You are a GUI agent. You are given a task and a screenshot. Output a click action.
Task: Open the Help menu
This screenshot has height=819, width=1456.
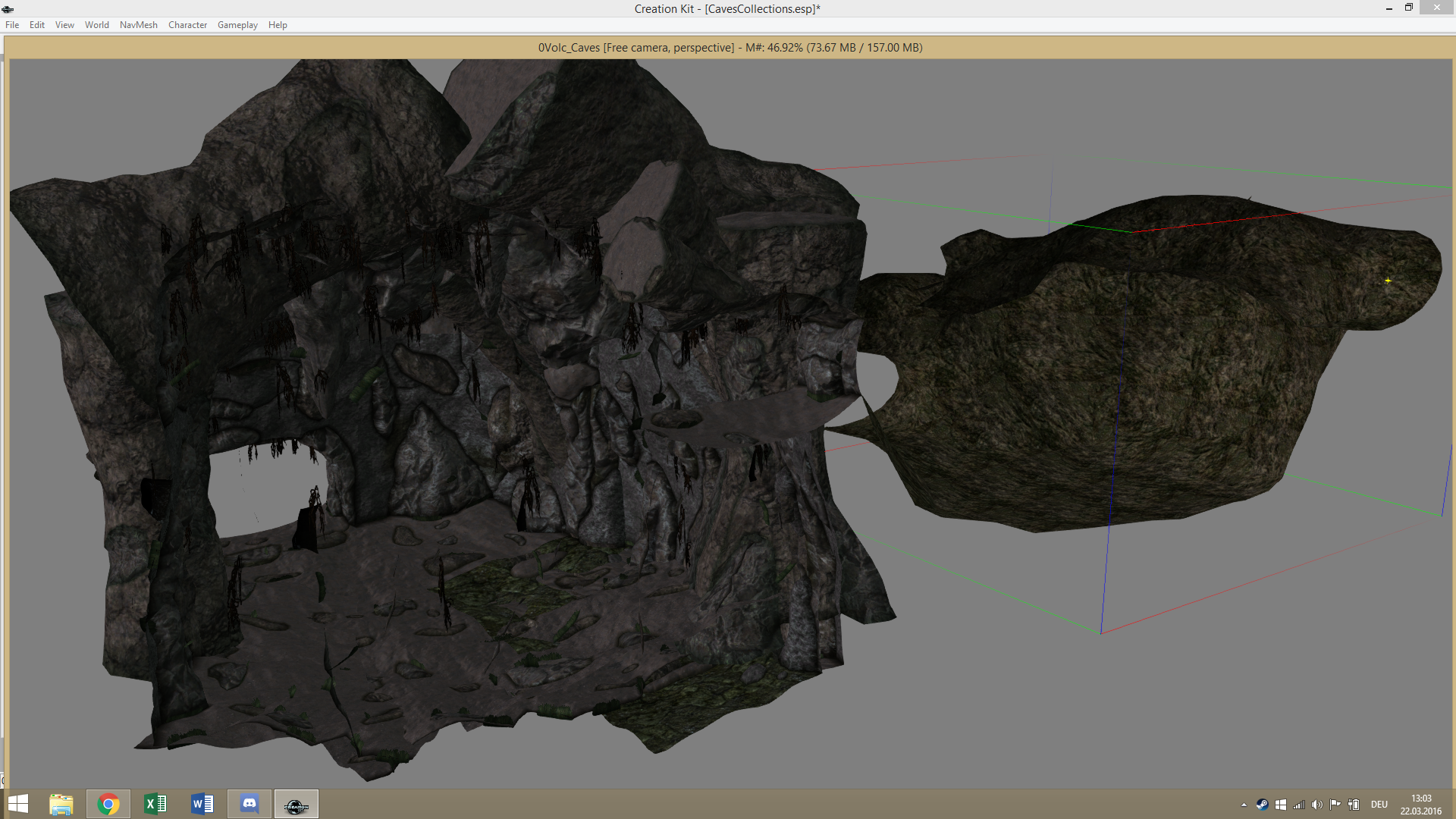(278, 25)
